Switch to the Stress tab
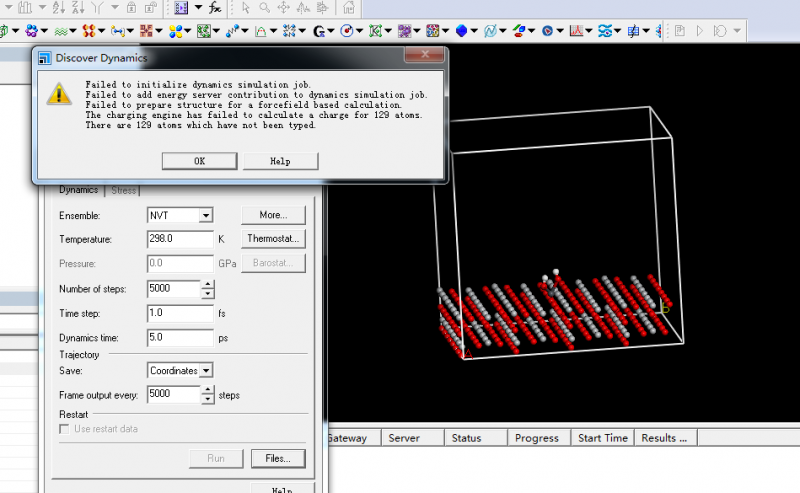 (x=123, y=189)
